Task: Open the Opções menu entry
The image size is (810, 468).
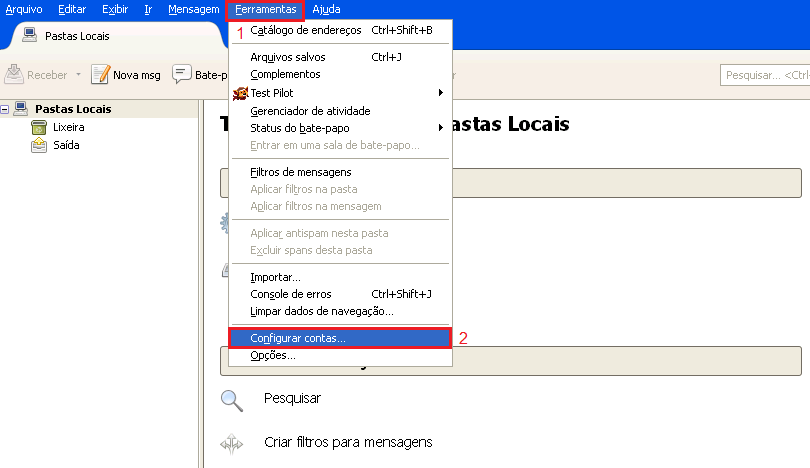Action: 272,355
